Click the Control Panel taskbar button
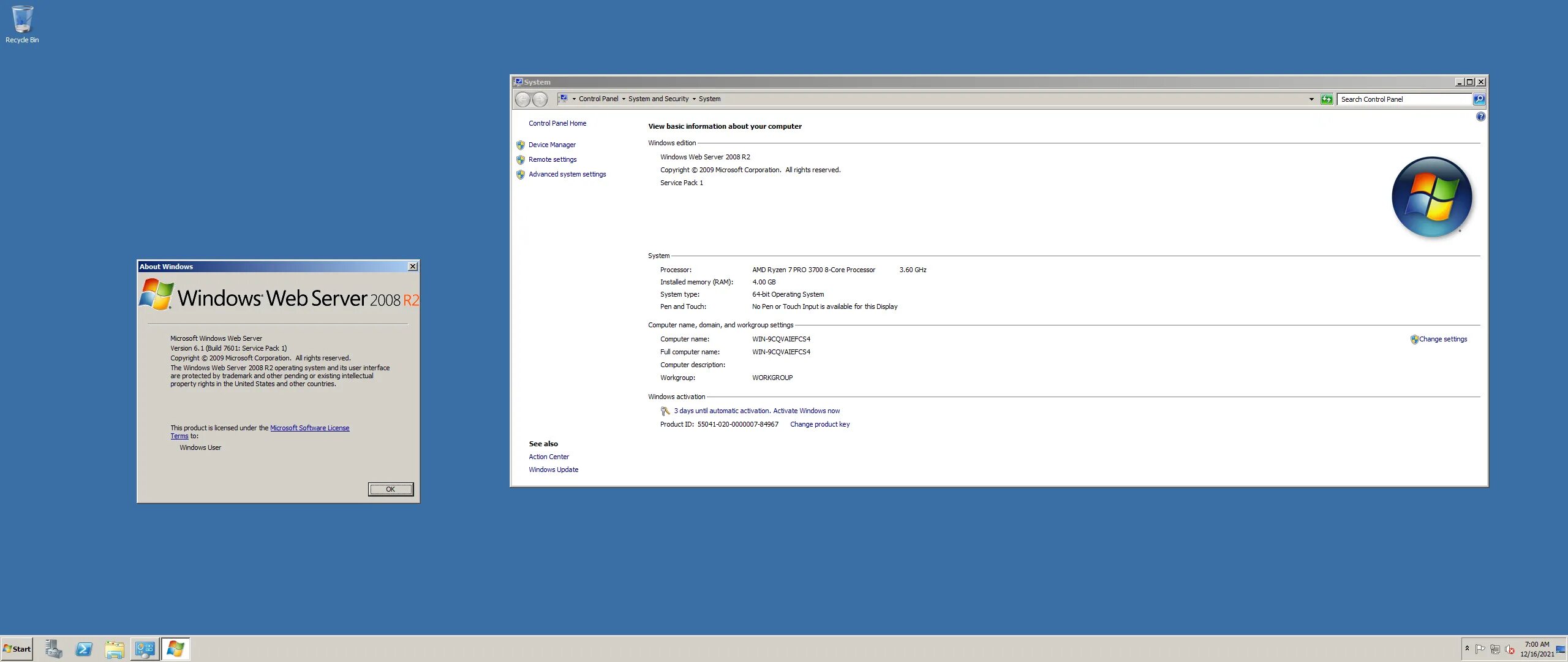Viewport: 1568px width, 662px height. click(x=145, y=649)
